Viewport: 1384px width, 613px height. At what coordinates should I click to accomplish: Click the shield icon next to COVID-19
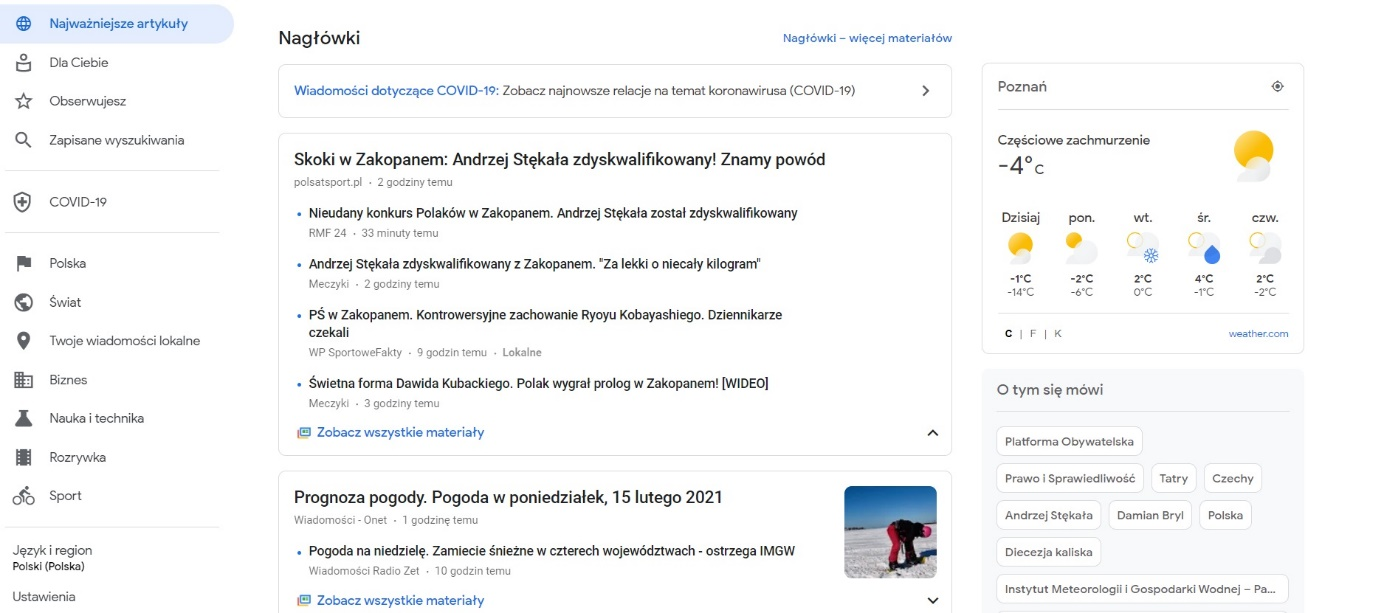(23, 202)
